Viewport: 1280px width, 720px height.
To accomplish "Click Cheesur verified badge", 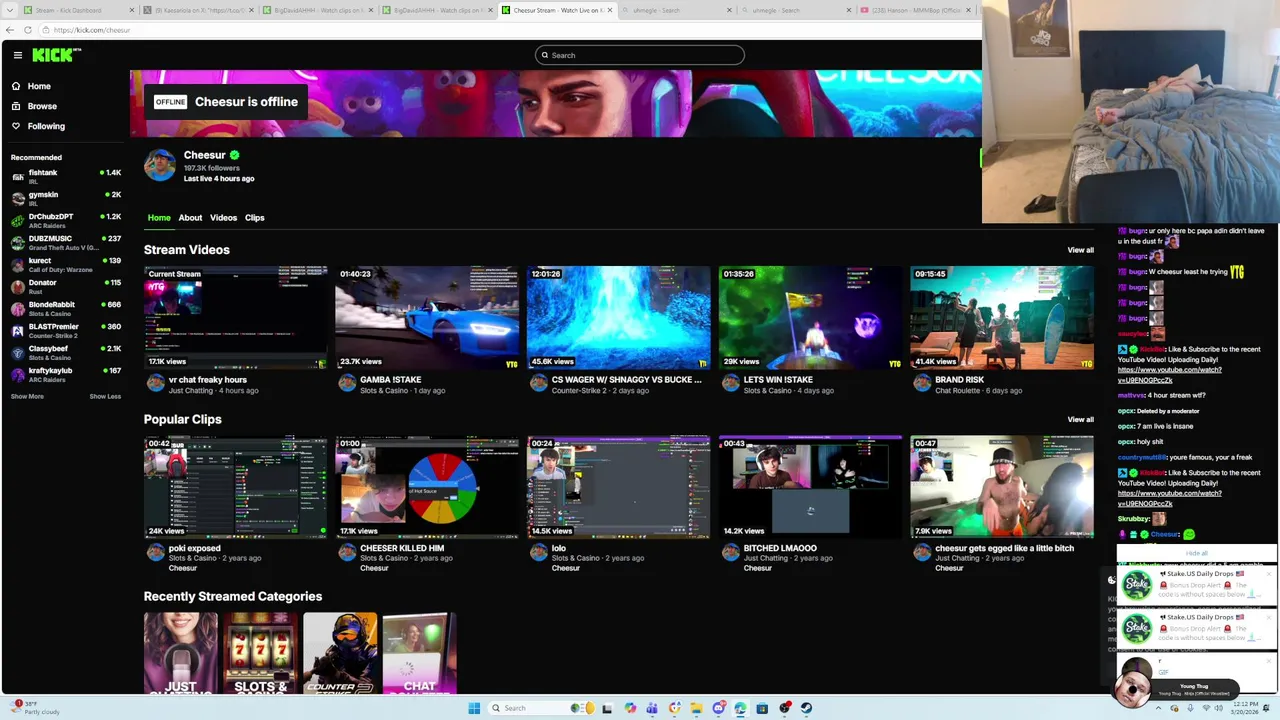I will [234, 155].
